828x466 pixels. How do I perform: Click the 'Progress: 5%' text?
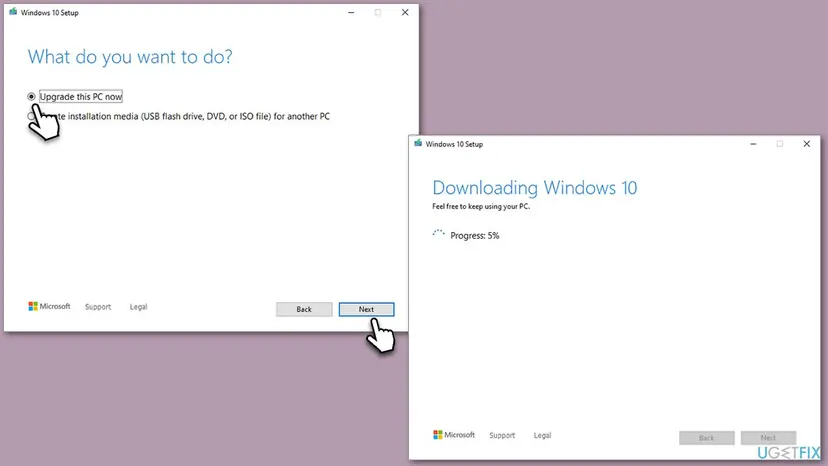pos(474,236)
